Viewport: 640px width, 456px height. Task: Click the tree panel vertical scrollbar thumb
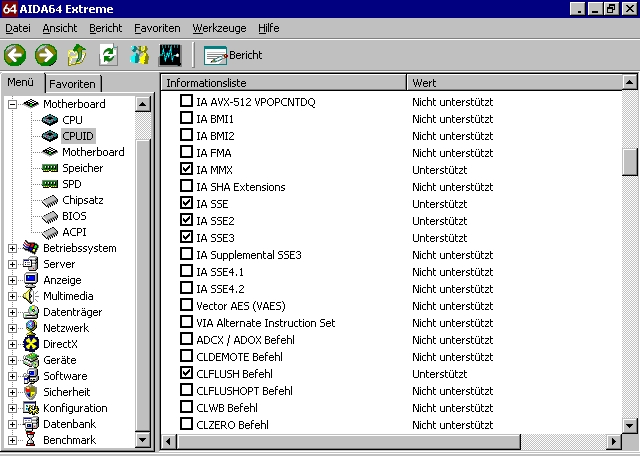point(143,286)
